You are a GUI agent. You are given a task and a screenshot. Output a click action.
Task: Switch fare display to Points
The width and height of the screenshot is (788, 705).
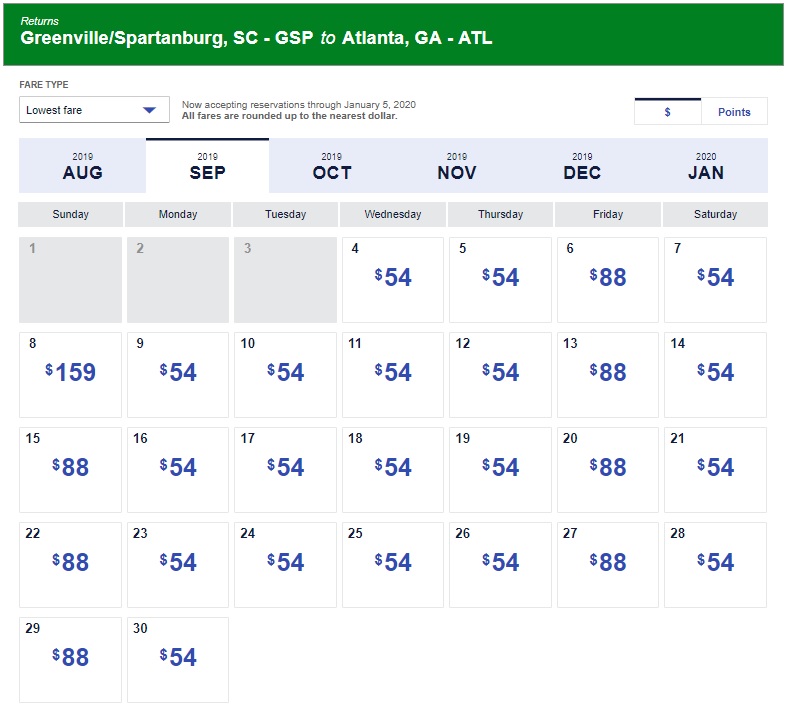pos(734,112)
